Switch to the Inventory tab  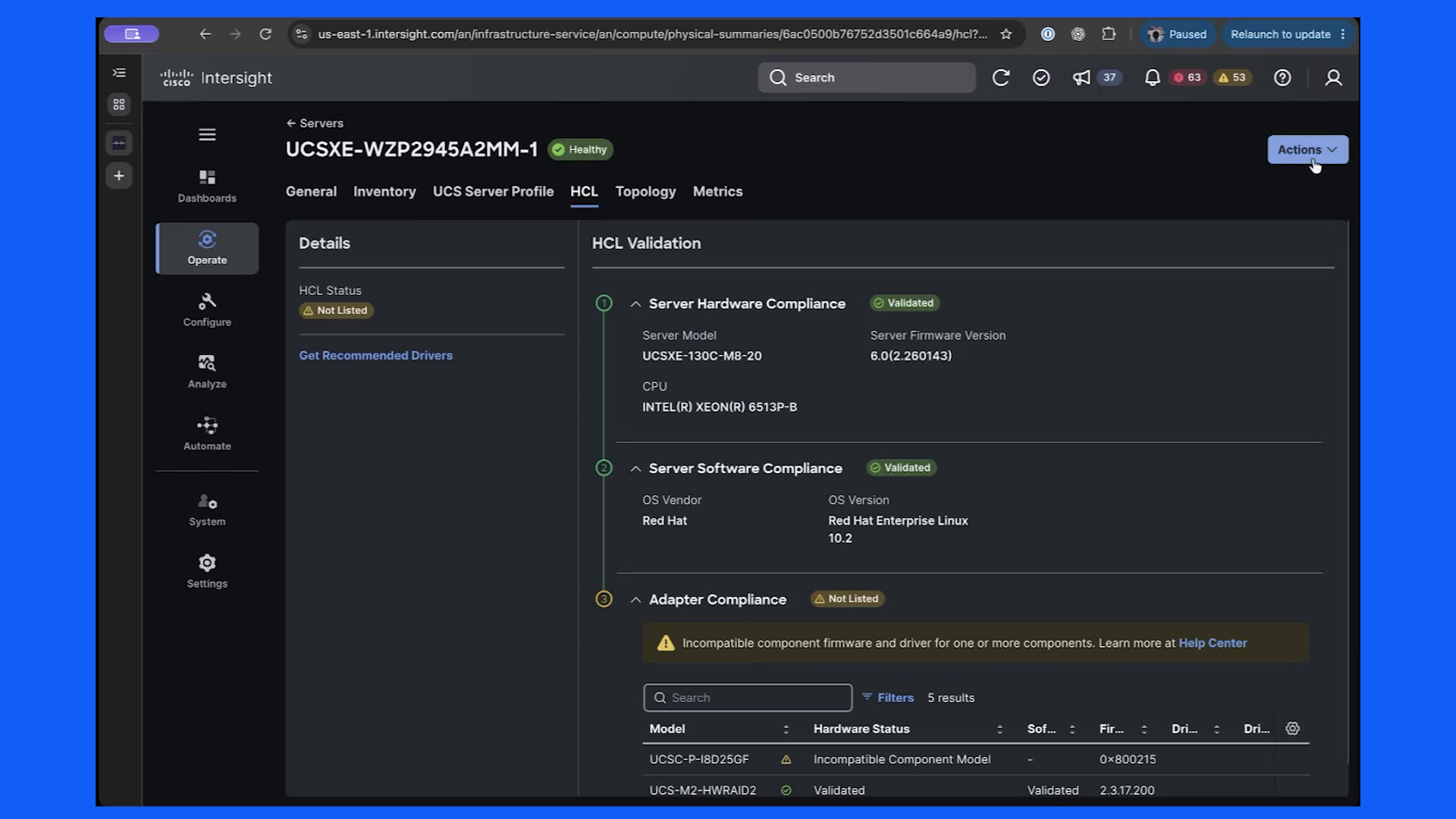click(384, 192)
